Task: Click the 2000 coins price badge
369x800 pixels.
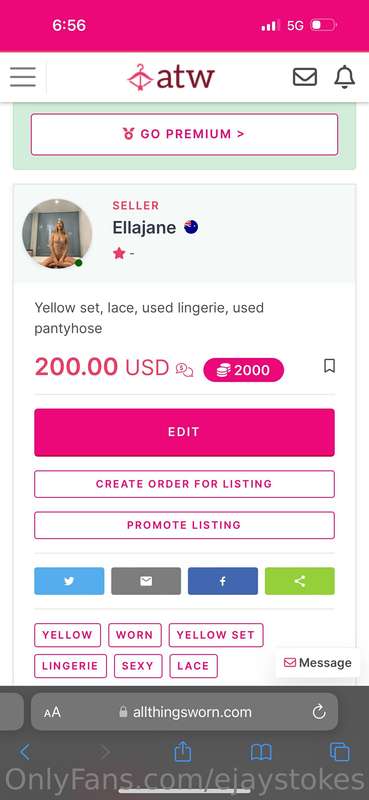Action: pyautogui.click(x=243, y=370)
